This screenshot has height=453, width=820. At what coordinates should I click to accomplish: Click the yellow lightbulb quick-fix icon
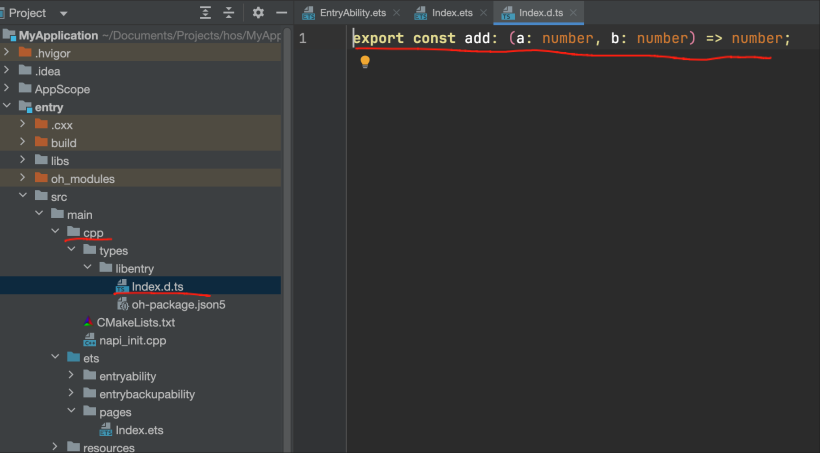click(x=365, y=62)
